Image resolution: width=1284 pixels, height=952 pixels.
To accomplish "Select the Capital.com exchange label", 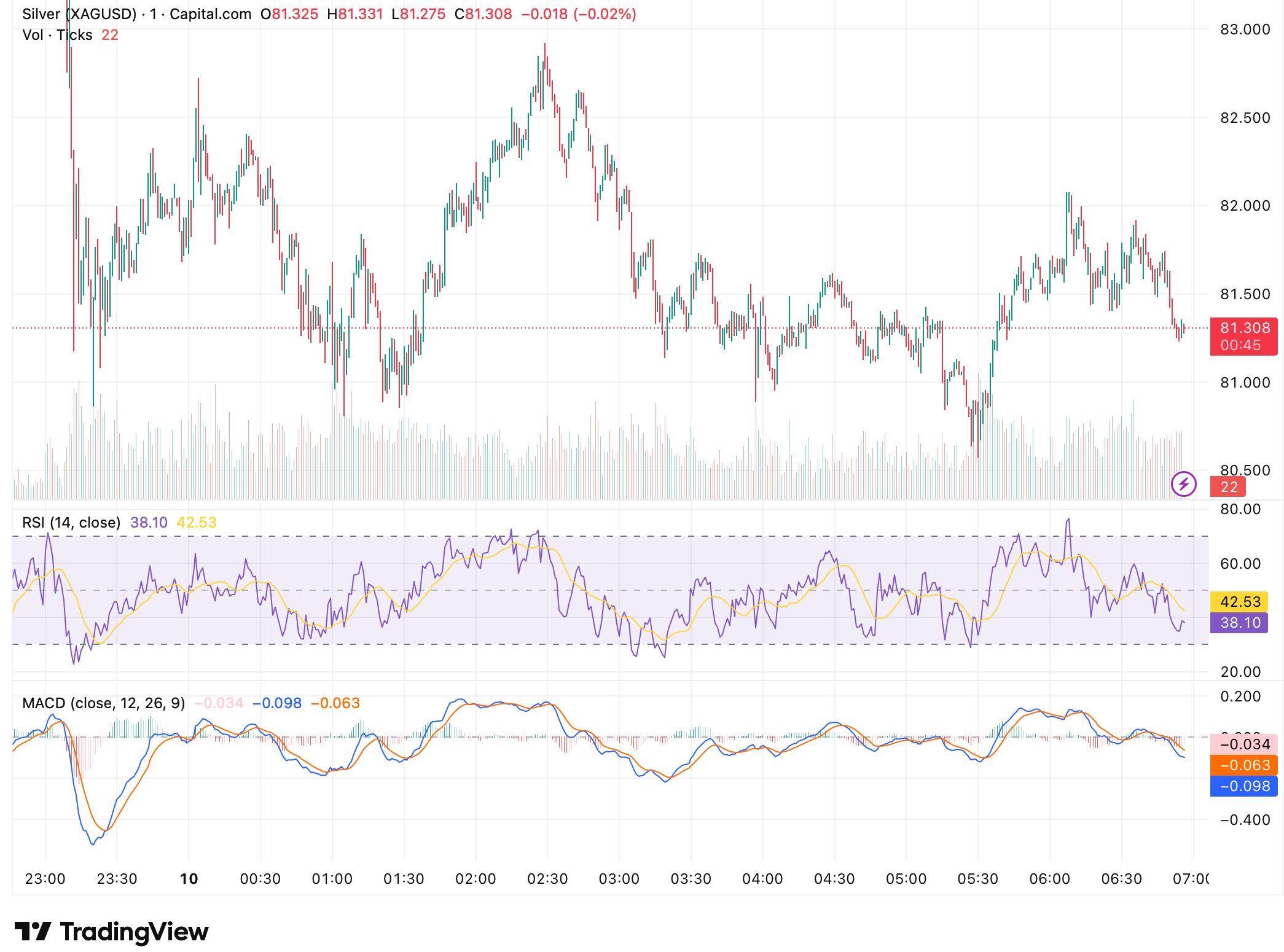I will [x=212, y=14].
